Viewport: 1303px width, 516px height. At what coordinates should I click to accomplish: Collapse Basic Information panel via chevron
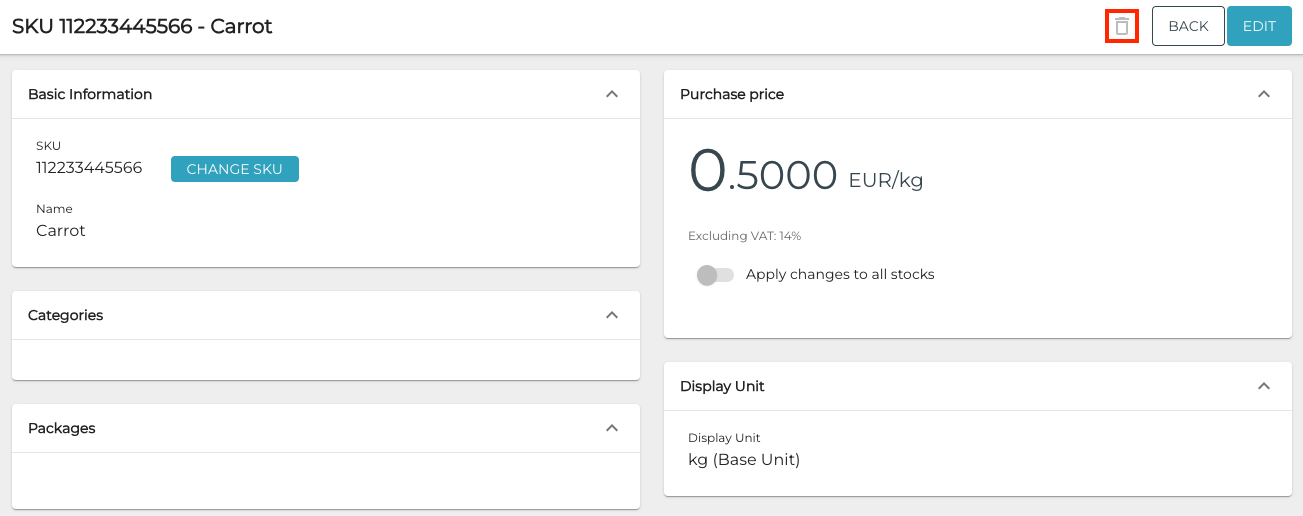[x=612, y=94]
